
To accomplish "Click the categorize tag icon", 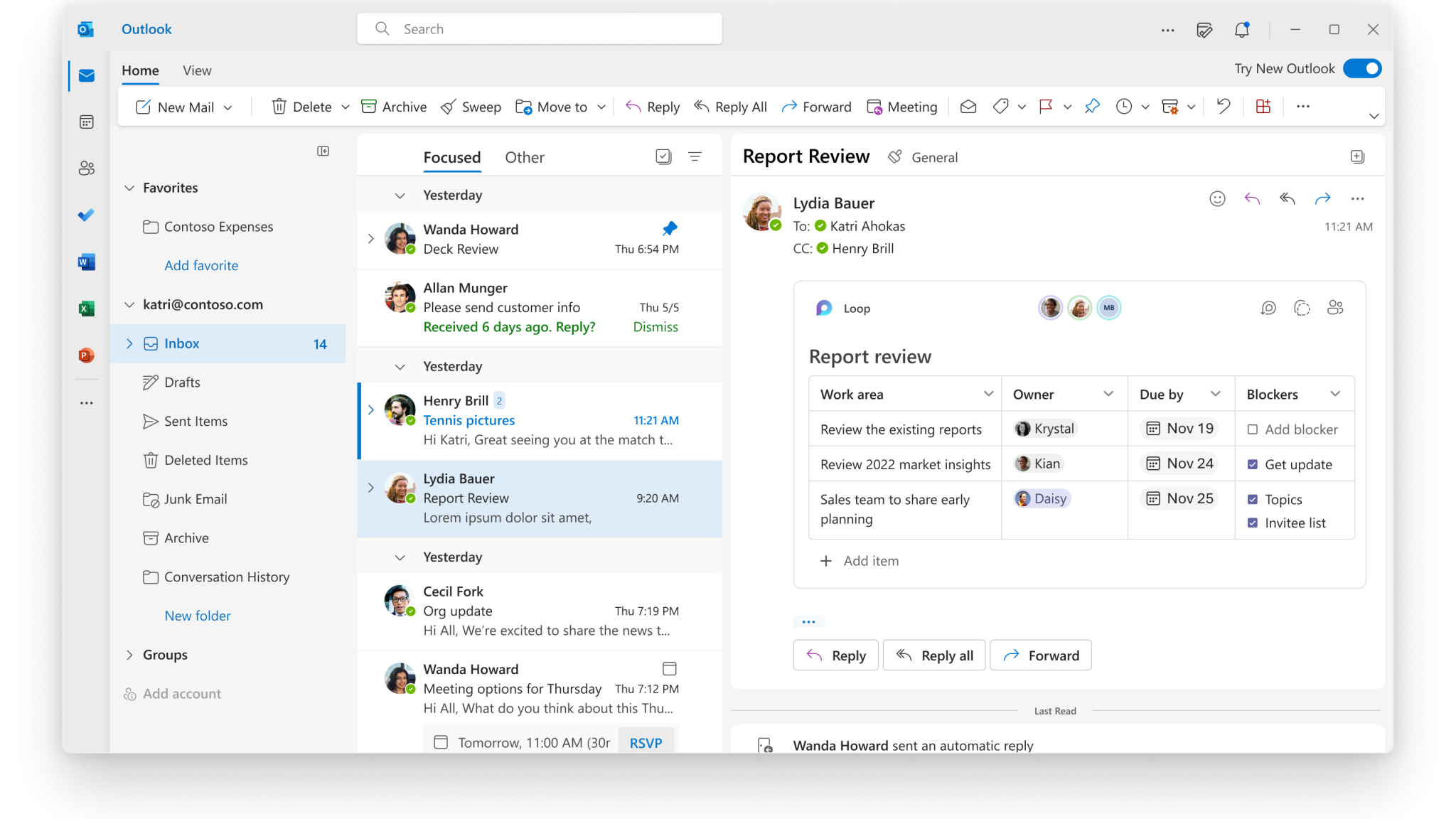I will [1000, 107].
